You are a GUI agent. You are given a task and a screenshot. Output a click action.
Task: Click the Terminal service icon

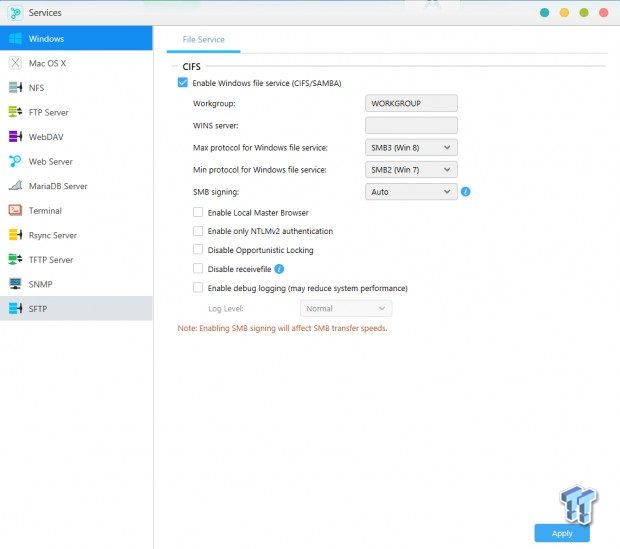point(15,210)
